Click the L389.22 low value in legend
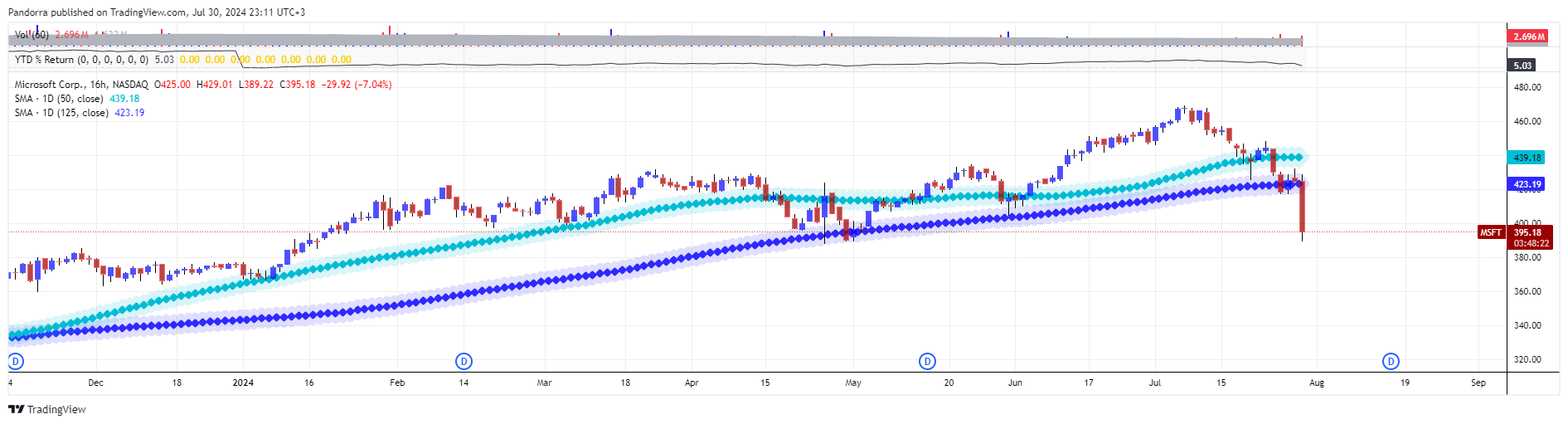This screenshot has width=1568, height=424. (x=256, y=85)
